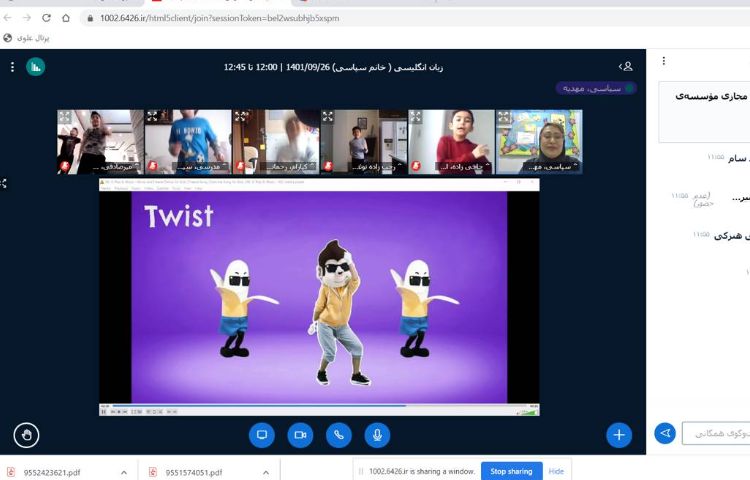Expand options for 9551574051.pdf download
This screenshot has width=750, height=480.
click(265, 472)
